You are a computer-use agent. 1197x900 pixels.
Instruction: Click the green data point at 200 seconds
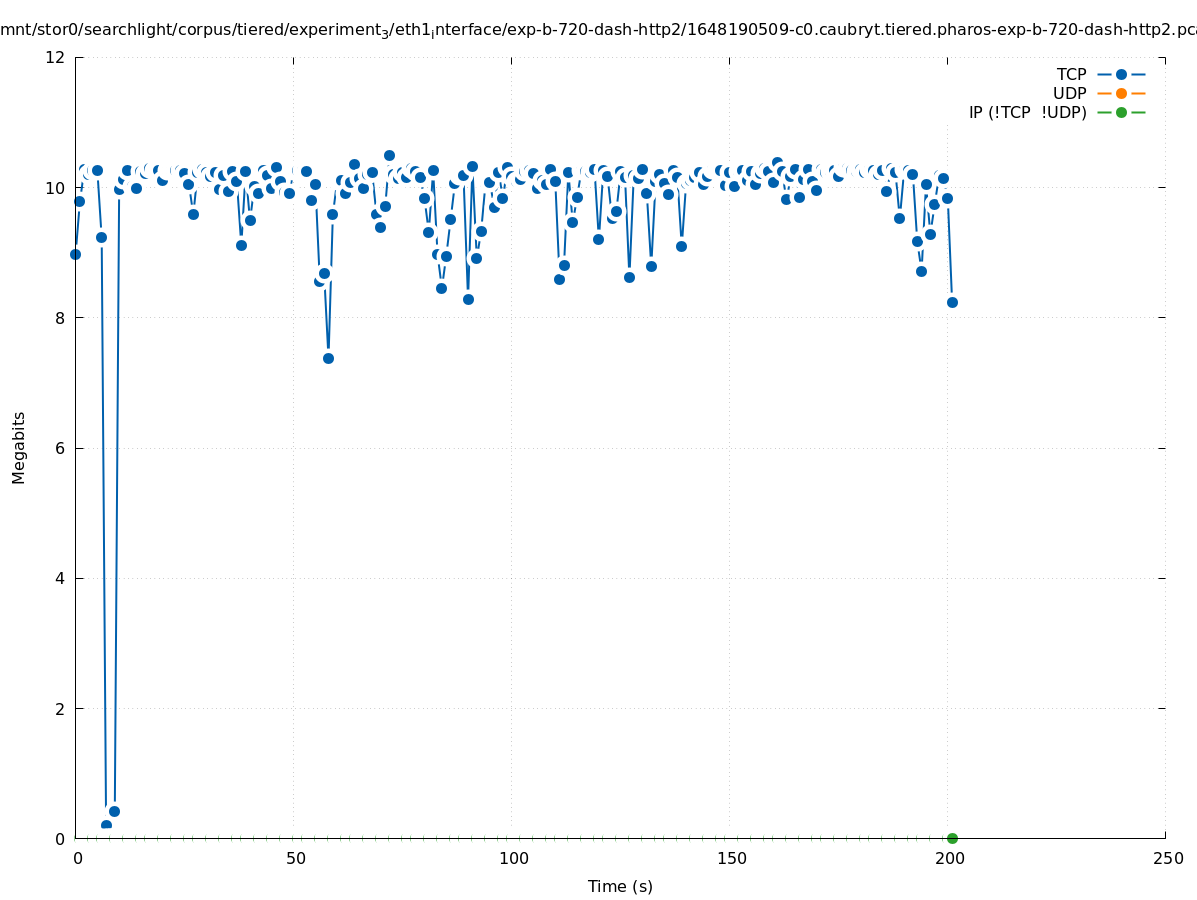pyautogui.click(x=952, y=838)
